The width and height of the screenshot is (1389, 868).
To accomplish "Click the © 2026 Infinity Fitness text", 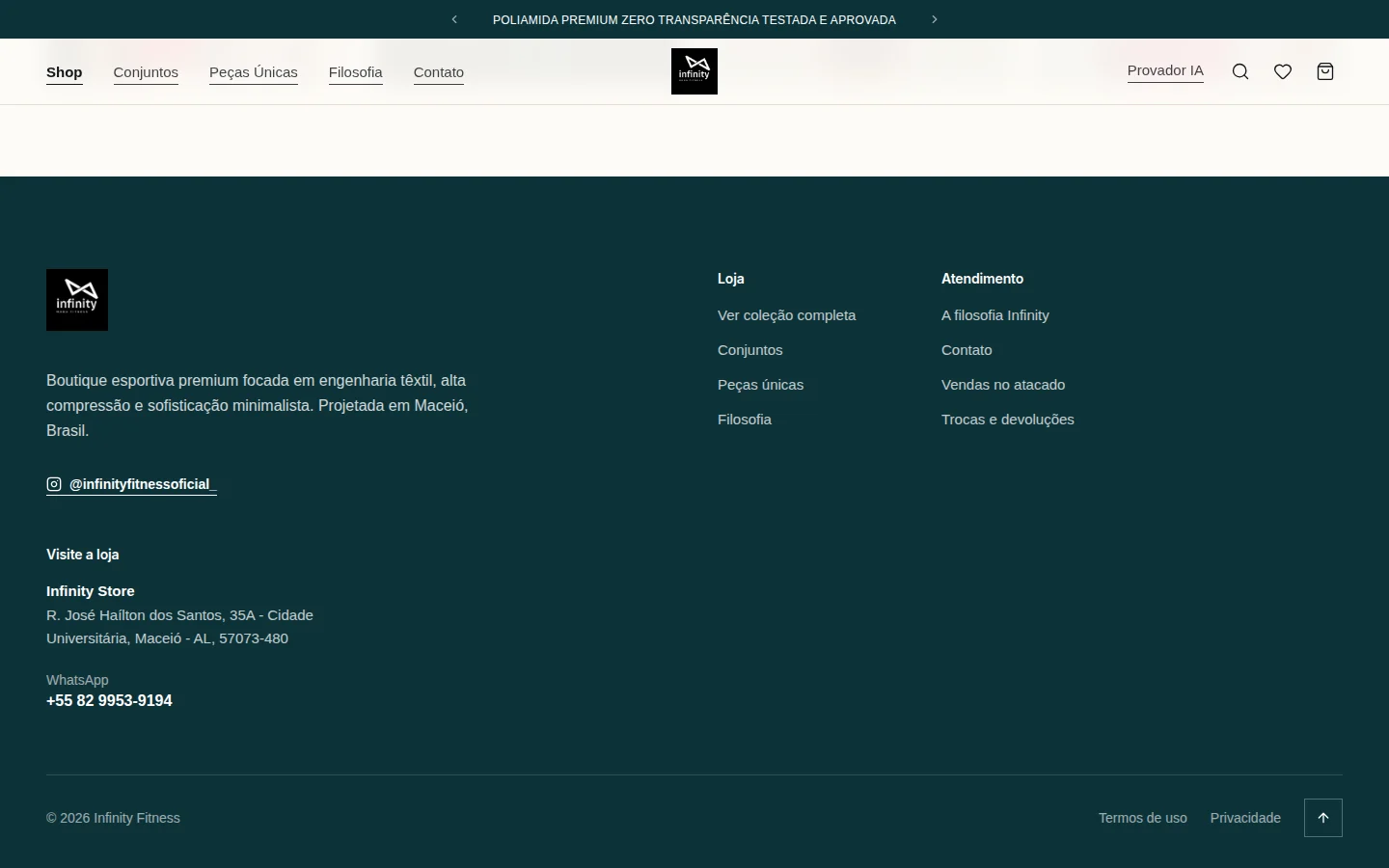I will coord(113,818).
